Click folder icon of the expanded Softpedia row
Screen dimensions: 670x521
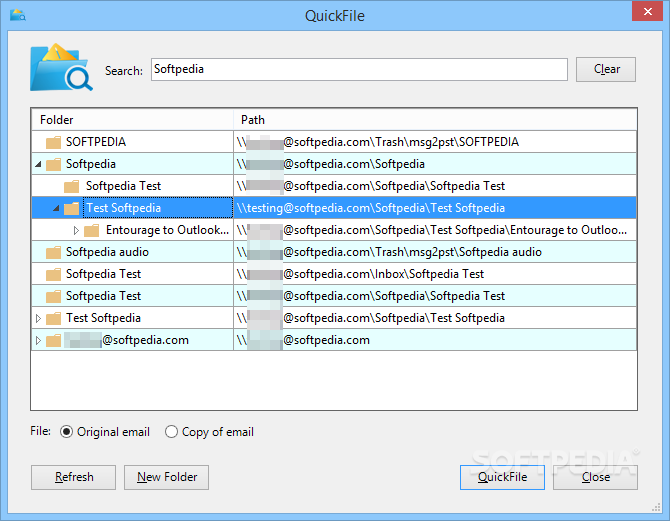point(53,164)
